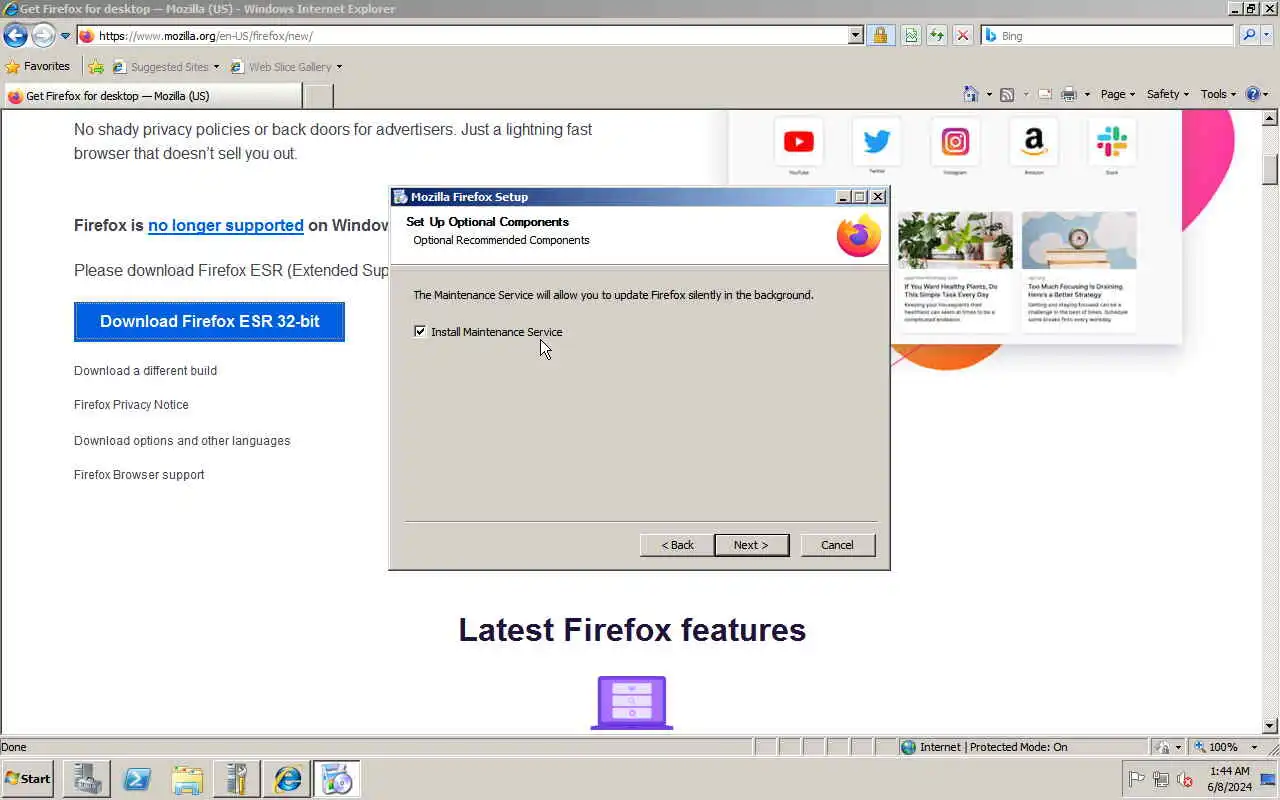Open Web Slice Gallery favorites item
The image size is (1280, 800).
tap(287, 67)
